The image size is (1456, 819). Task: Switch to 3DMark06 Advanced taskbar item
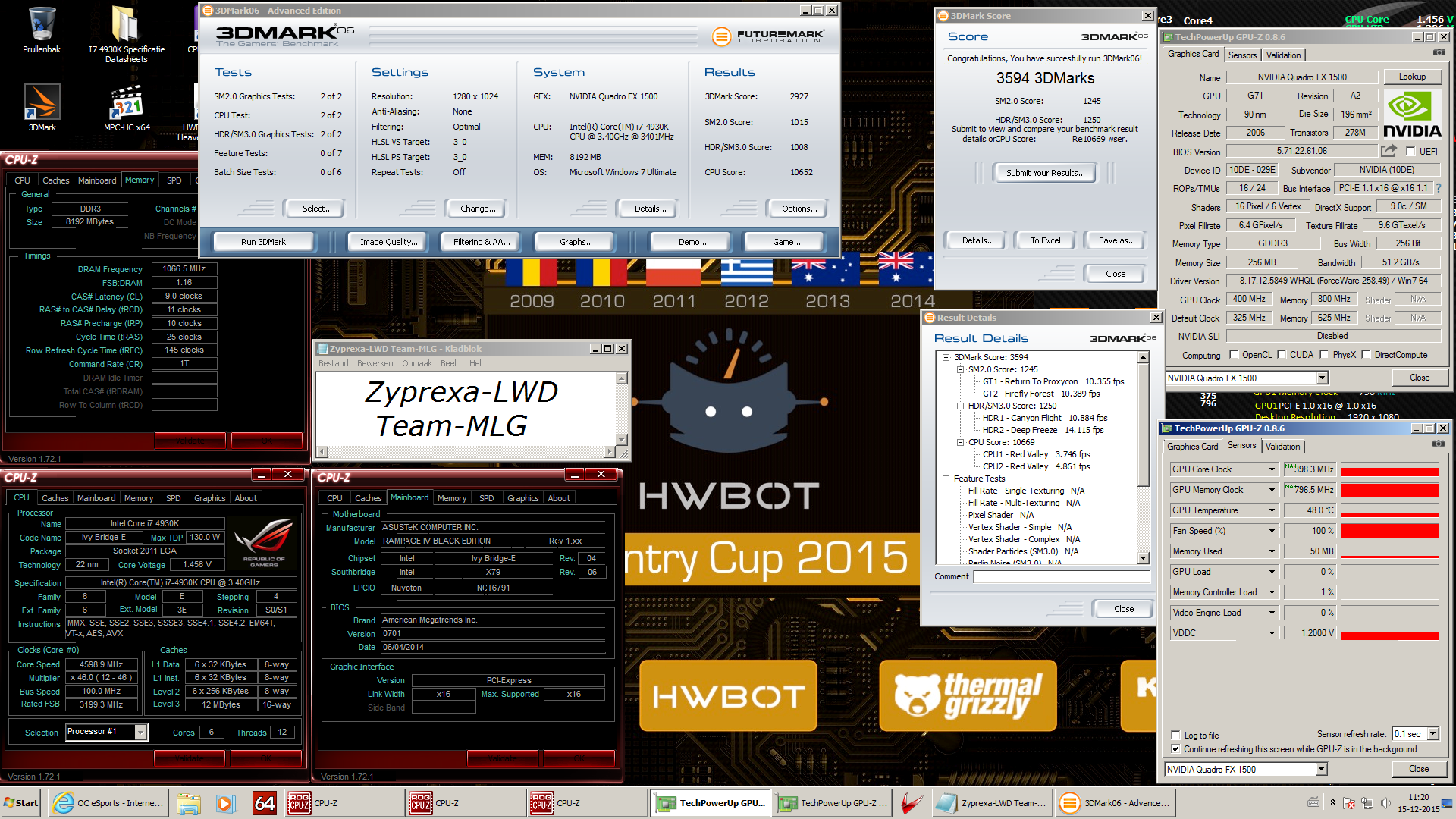click(x=1114, y=803)
